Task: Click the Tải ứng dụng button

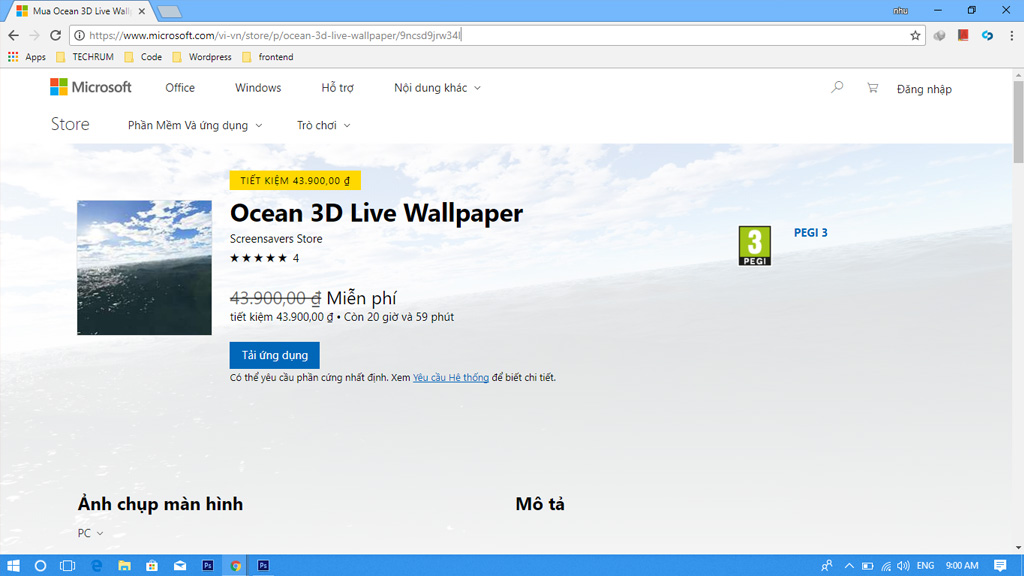Action: coord(274,355)
